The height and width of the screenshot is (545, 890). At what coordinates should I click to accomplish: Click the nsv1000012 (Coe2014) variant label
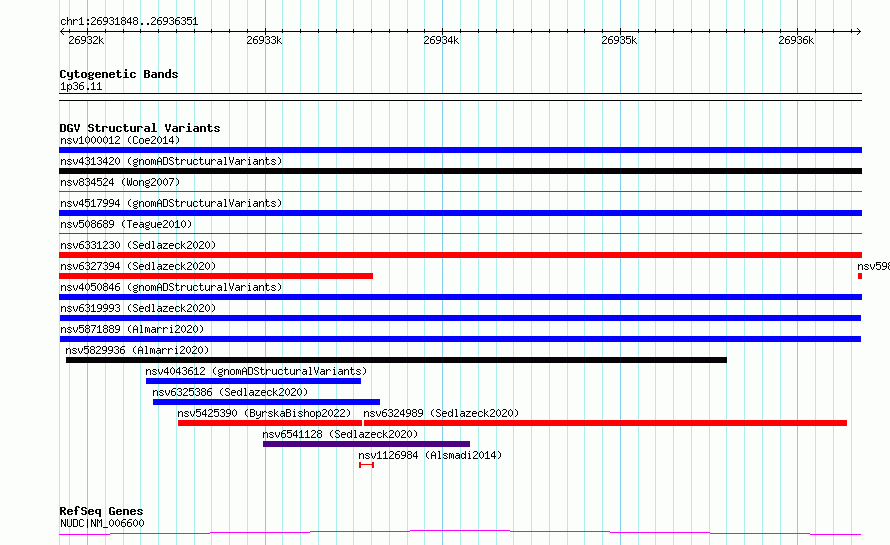(x=120, y=140)
